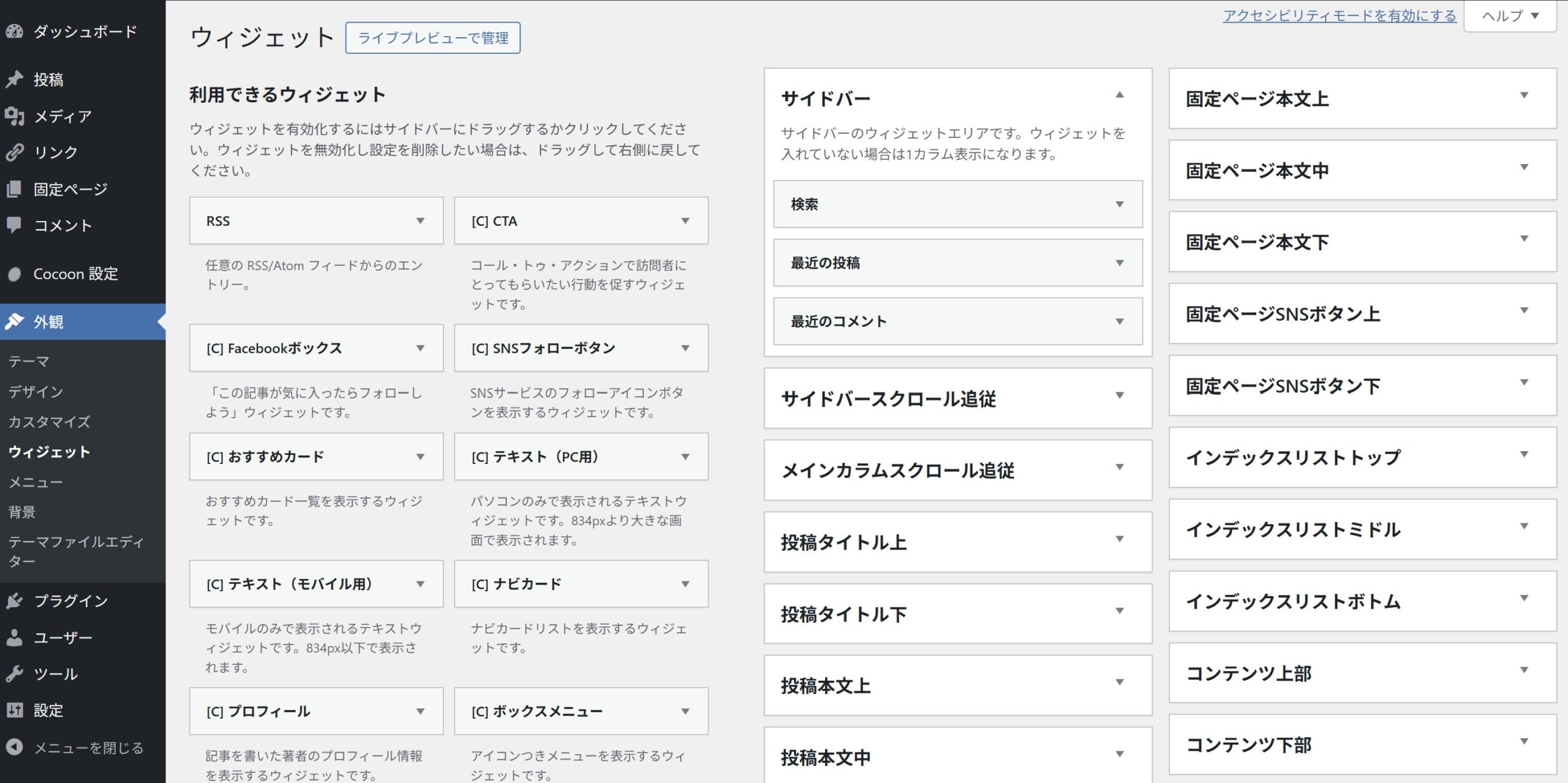Expand the 検索 widget in sidebar area
1568x783 pixels.
(1119, 204)
